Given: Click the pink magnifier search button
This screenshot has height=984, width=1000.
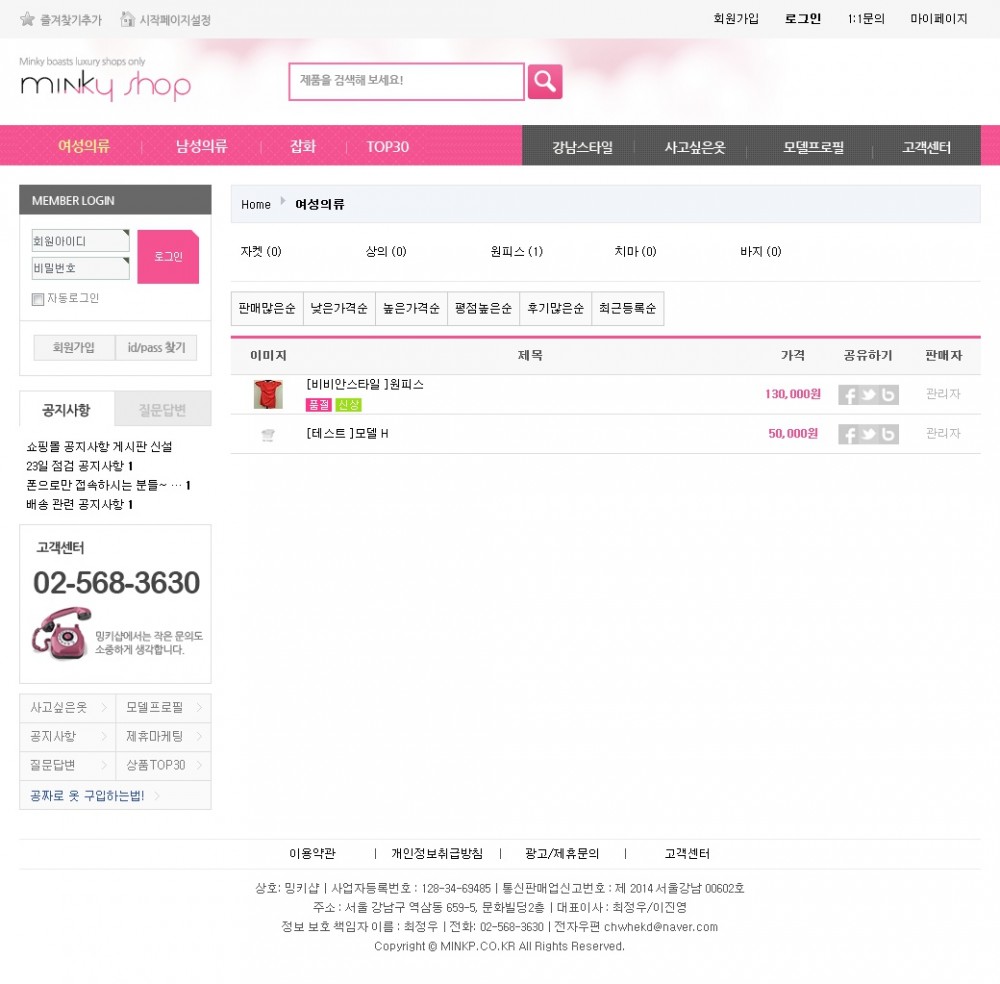Looking at the screenshot, I should tap(545, 82).
